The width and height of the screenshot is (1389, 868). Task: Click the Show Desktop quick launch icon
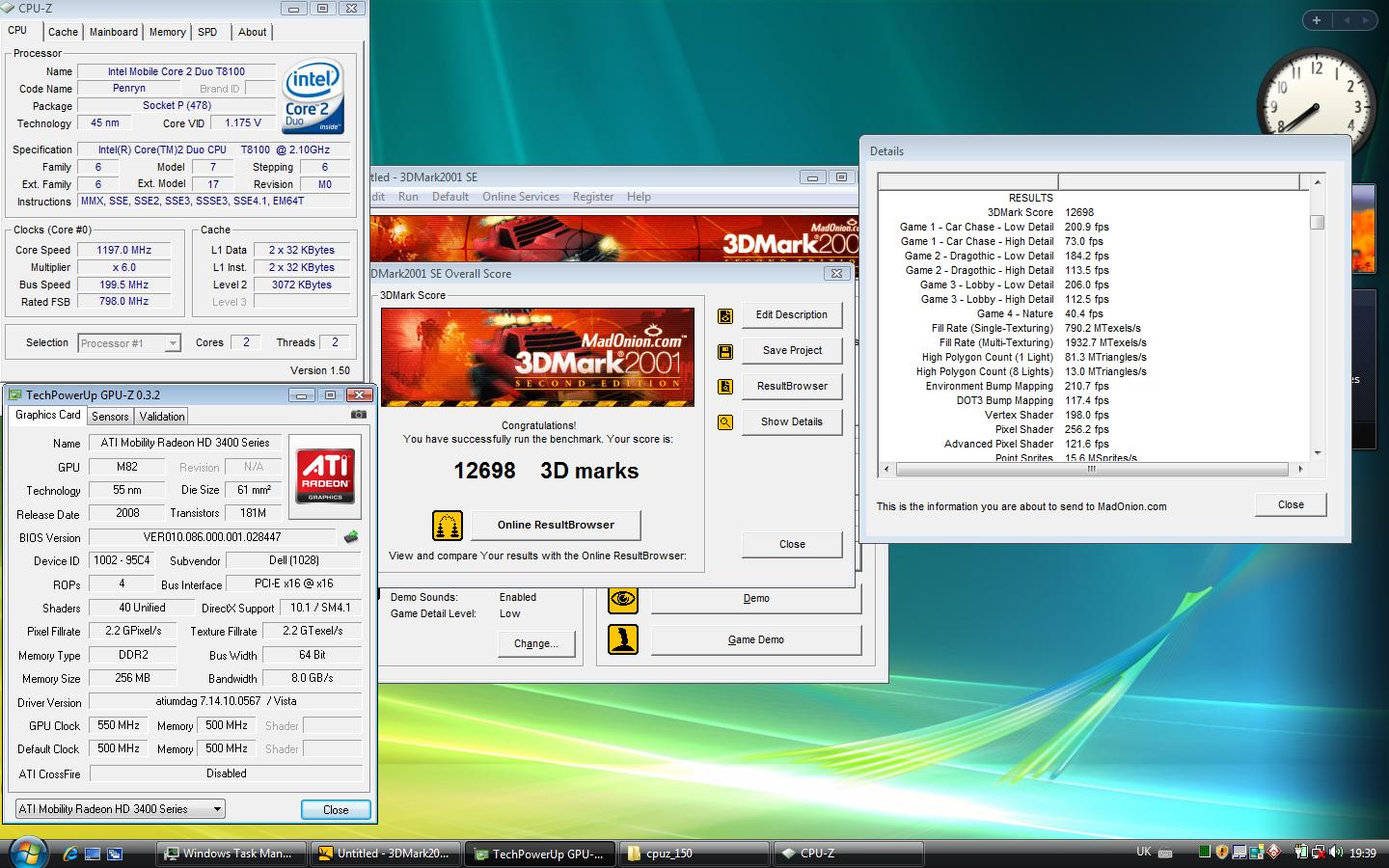93,854
